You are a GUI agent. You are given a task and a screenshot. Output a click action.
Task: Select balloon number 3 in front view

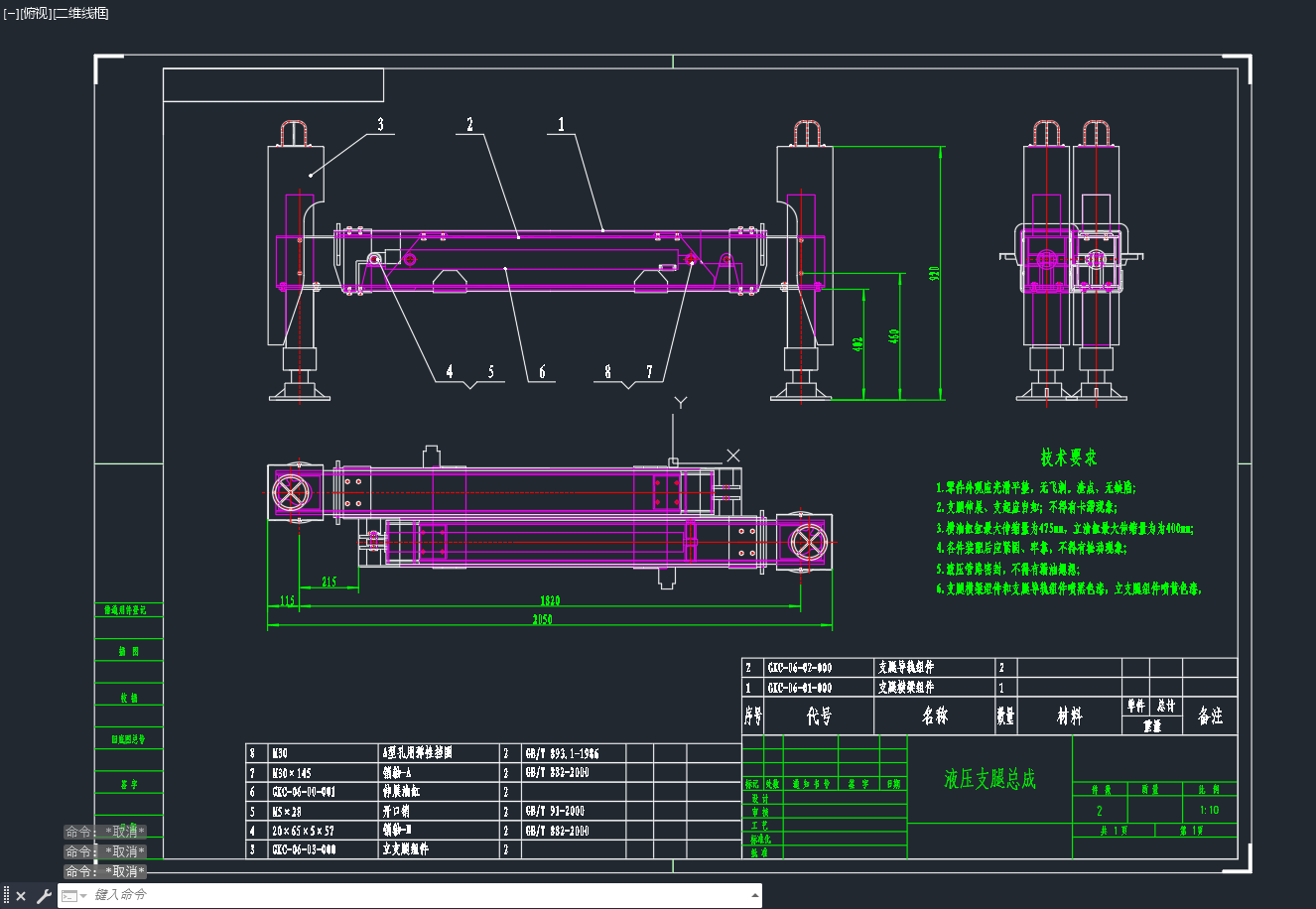[x=380, y=125]
